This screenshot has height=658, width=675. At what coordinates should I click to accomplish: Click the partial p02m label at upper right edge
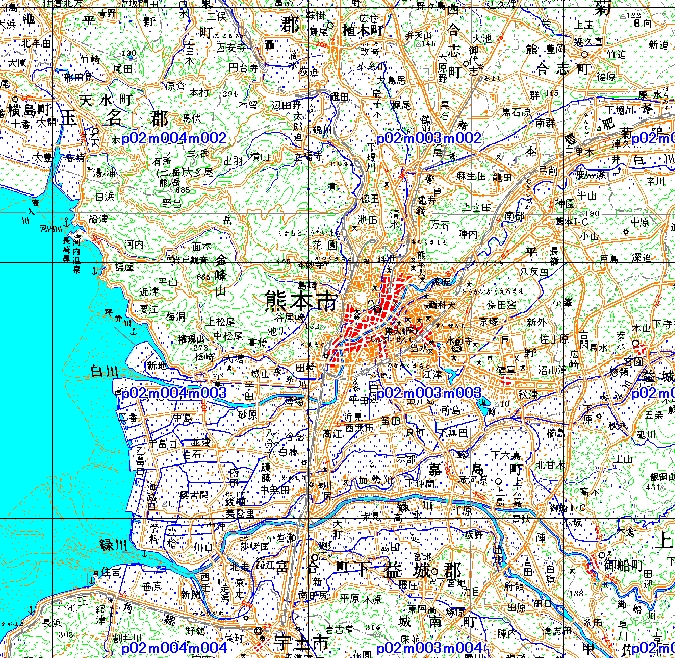coord(652,138)
